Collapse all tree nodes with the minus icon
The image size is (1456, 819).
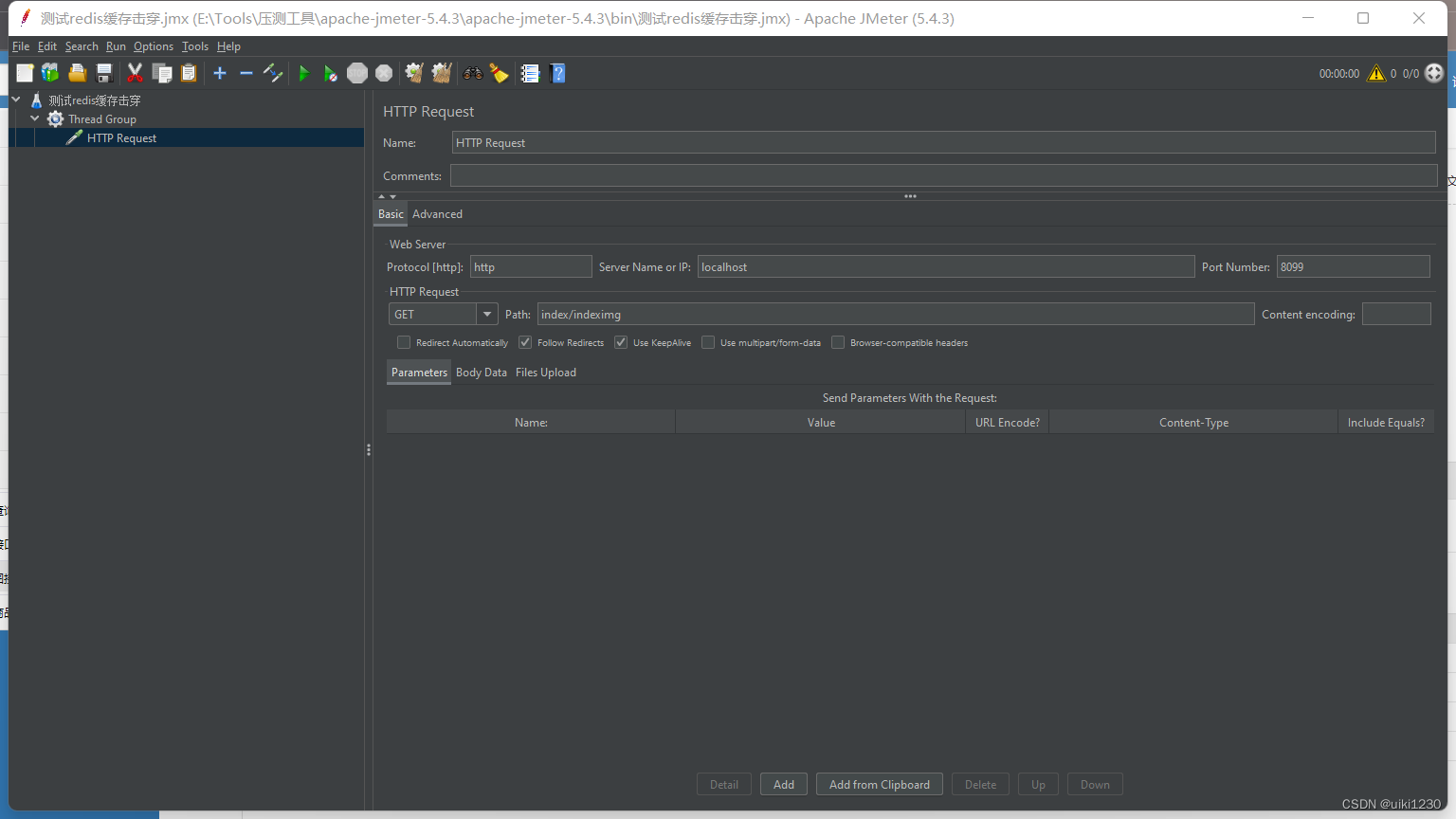coord(246,73)
